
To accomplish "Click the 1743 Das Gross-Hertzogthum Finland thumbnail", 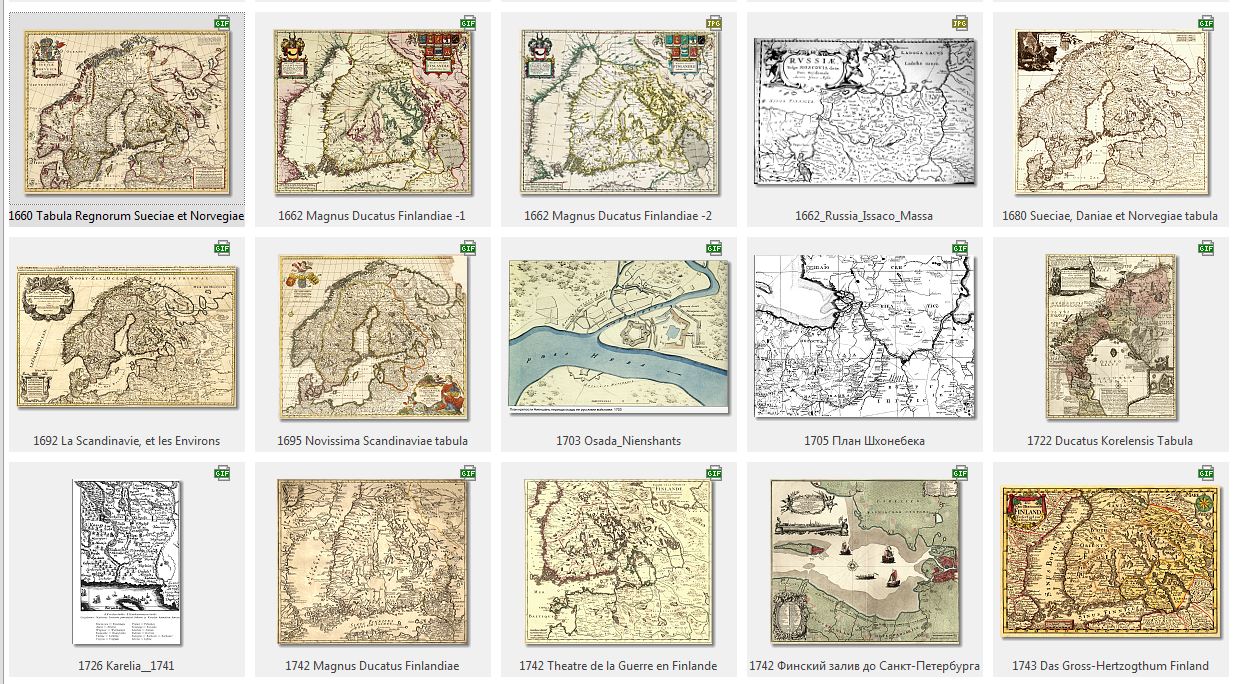I will 1109,560.
